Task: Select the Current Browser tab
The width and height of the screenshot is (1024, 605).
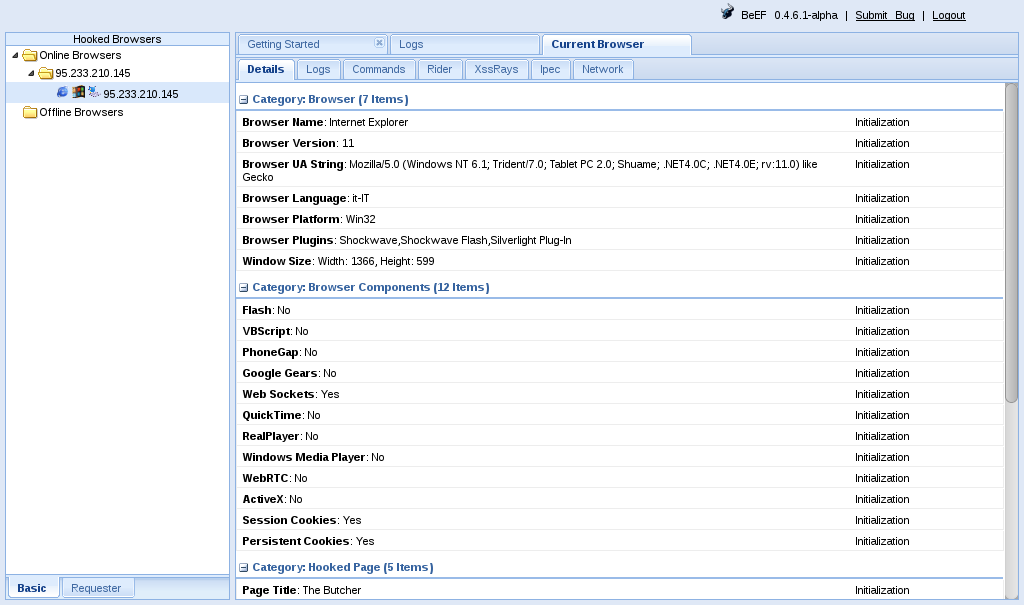Action: 616,44
